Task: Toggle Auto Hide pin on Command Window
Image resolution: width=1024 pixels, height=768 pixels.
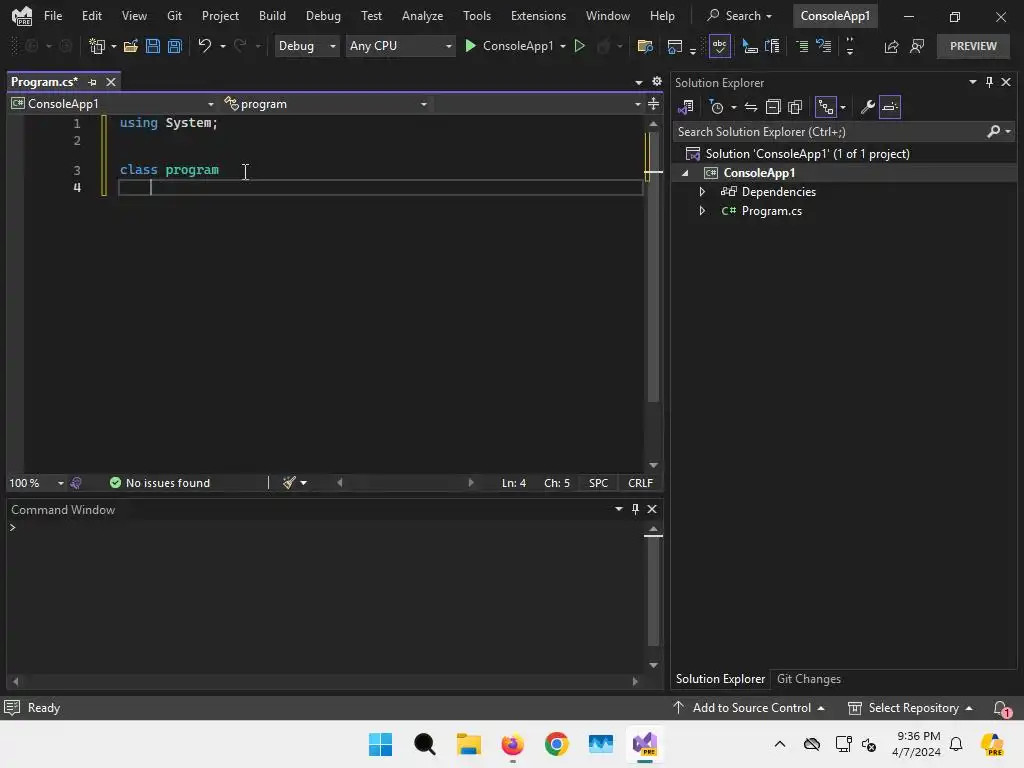Action: point(635,509)
